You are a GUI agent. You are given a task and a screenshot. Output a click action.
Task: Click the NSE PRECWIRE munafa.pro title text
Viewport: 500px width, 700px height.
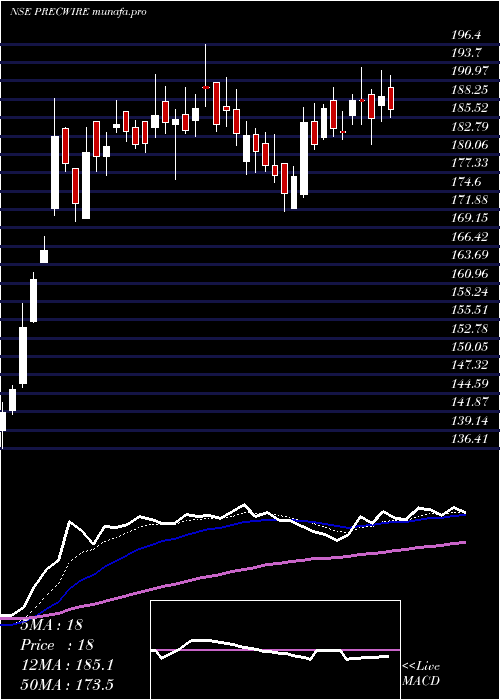tap(78, 12)
